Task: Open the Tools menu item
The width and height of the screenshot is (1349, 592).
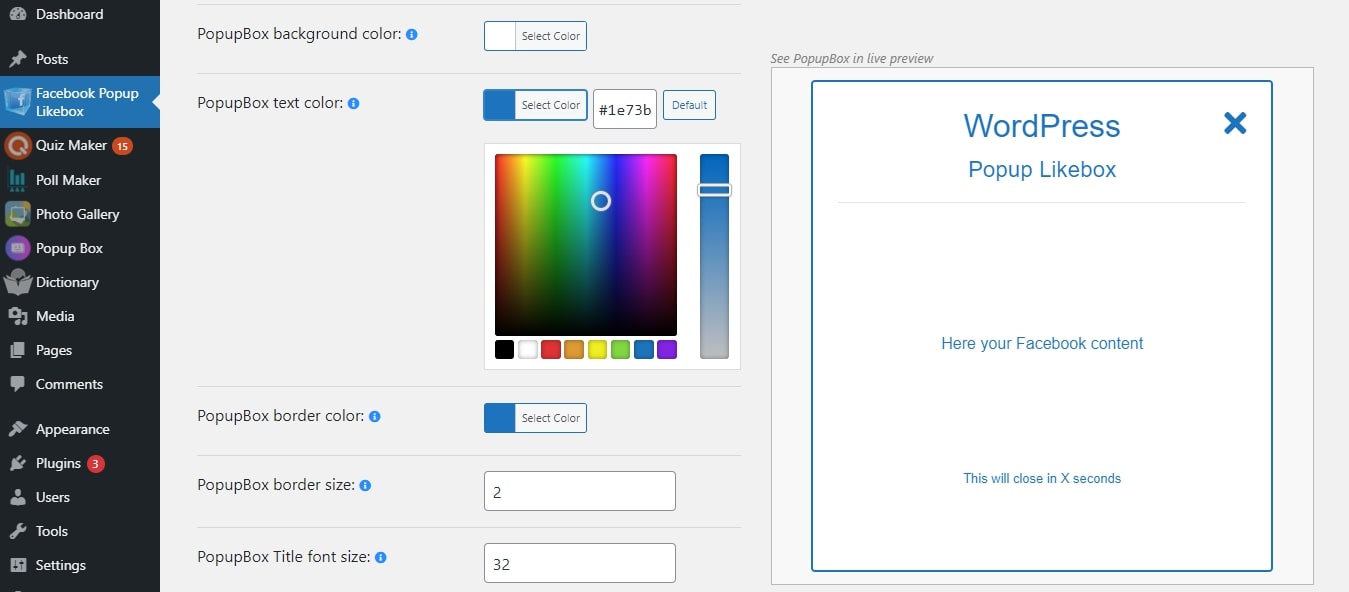Action: (80, 531)
